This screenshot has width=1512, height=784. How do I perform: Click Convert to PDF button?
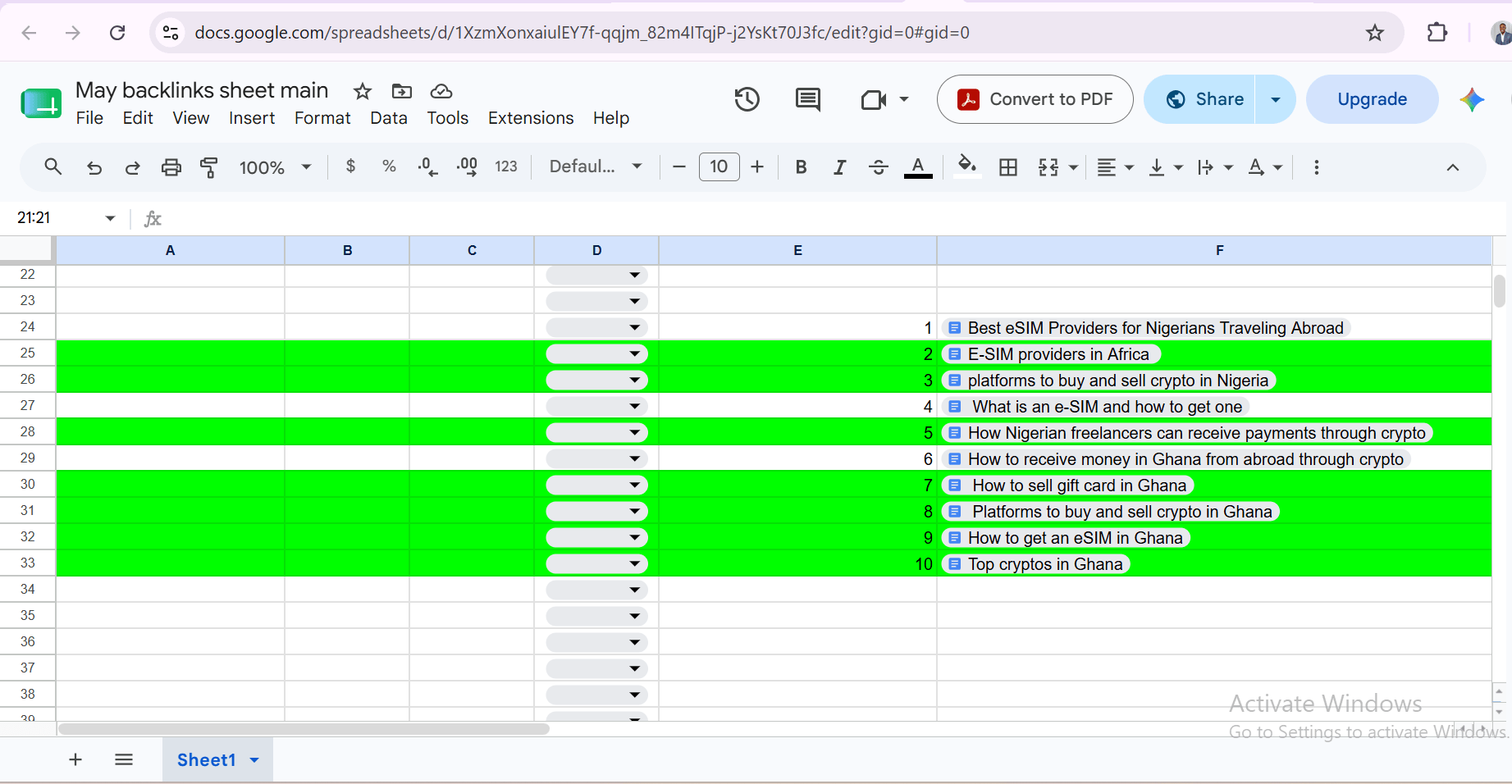pos(1035,99)
